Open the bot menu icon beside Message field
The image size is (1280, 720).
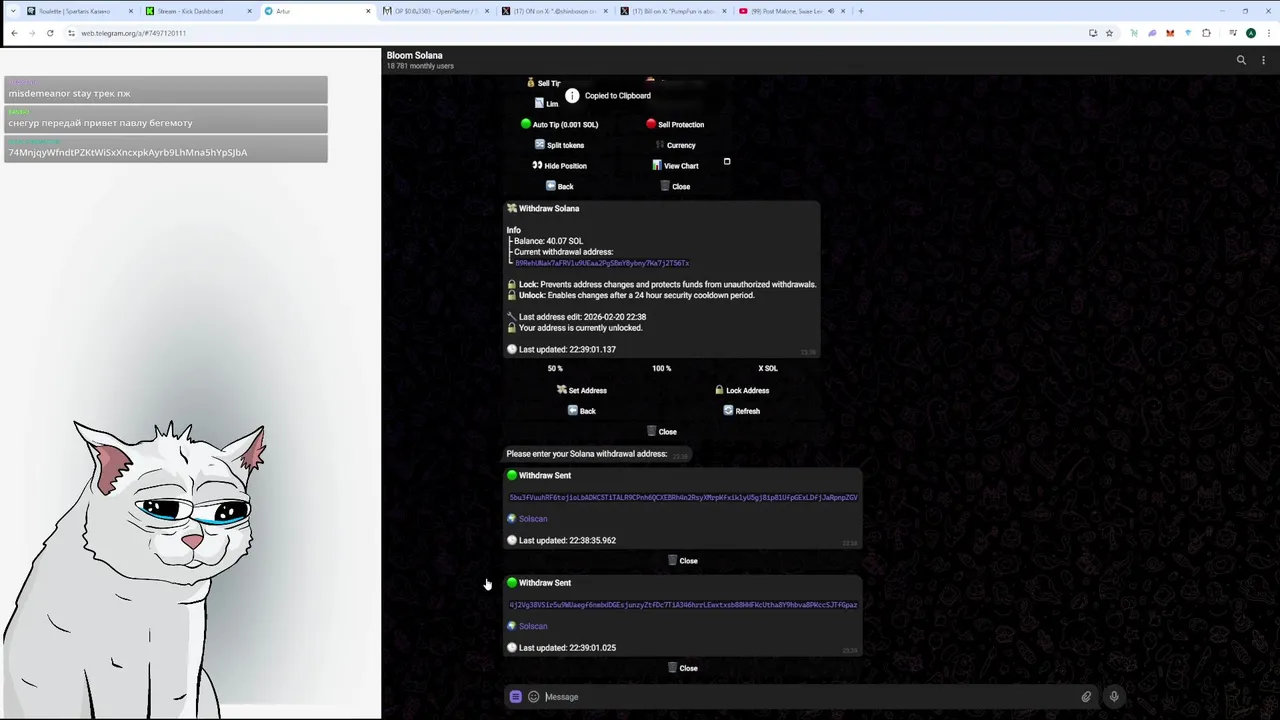point(515,697)
